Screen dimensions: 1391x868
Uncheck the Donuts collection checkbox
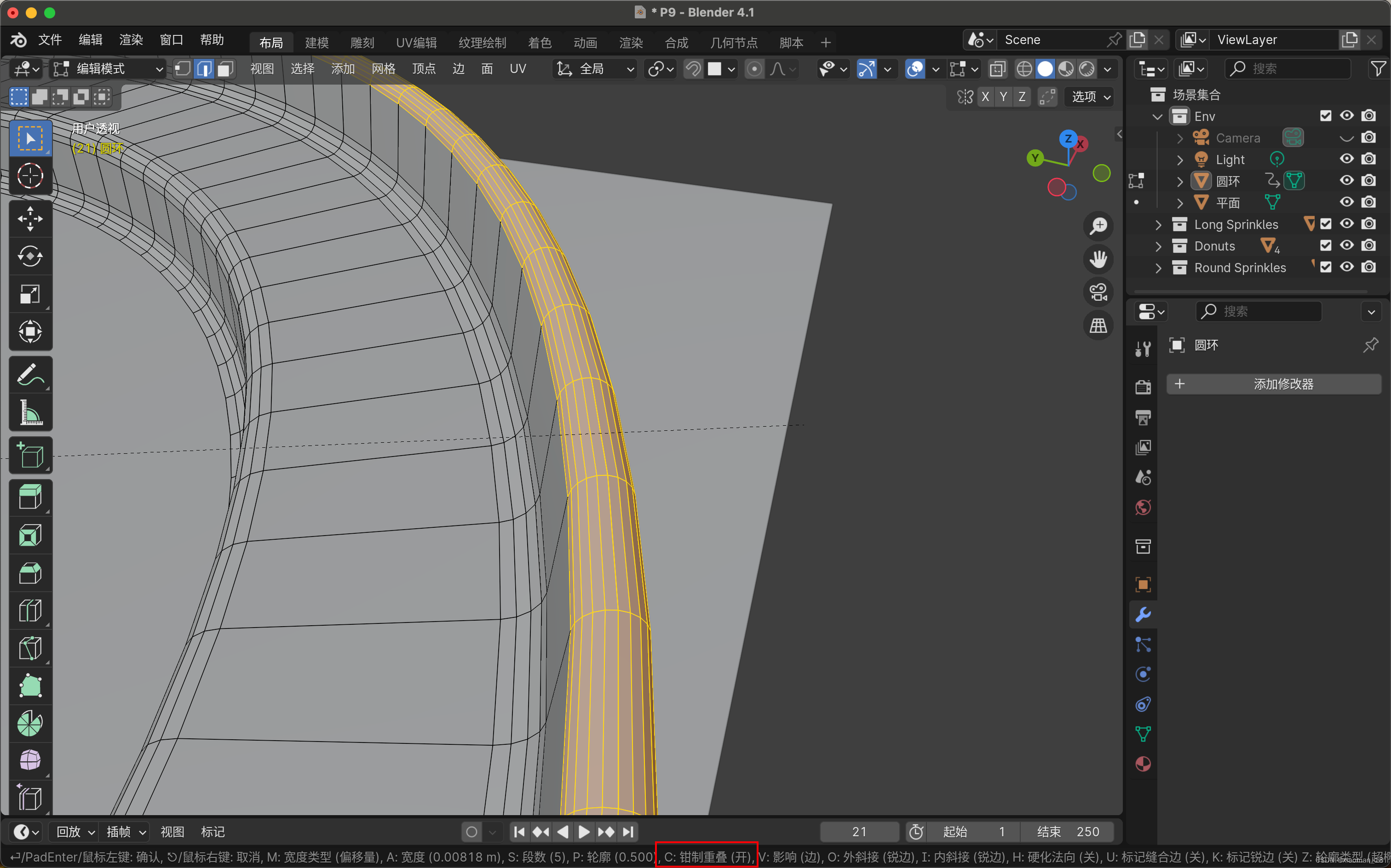[1325, 246]
